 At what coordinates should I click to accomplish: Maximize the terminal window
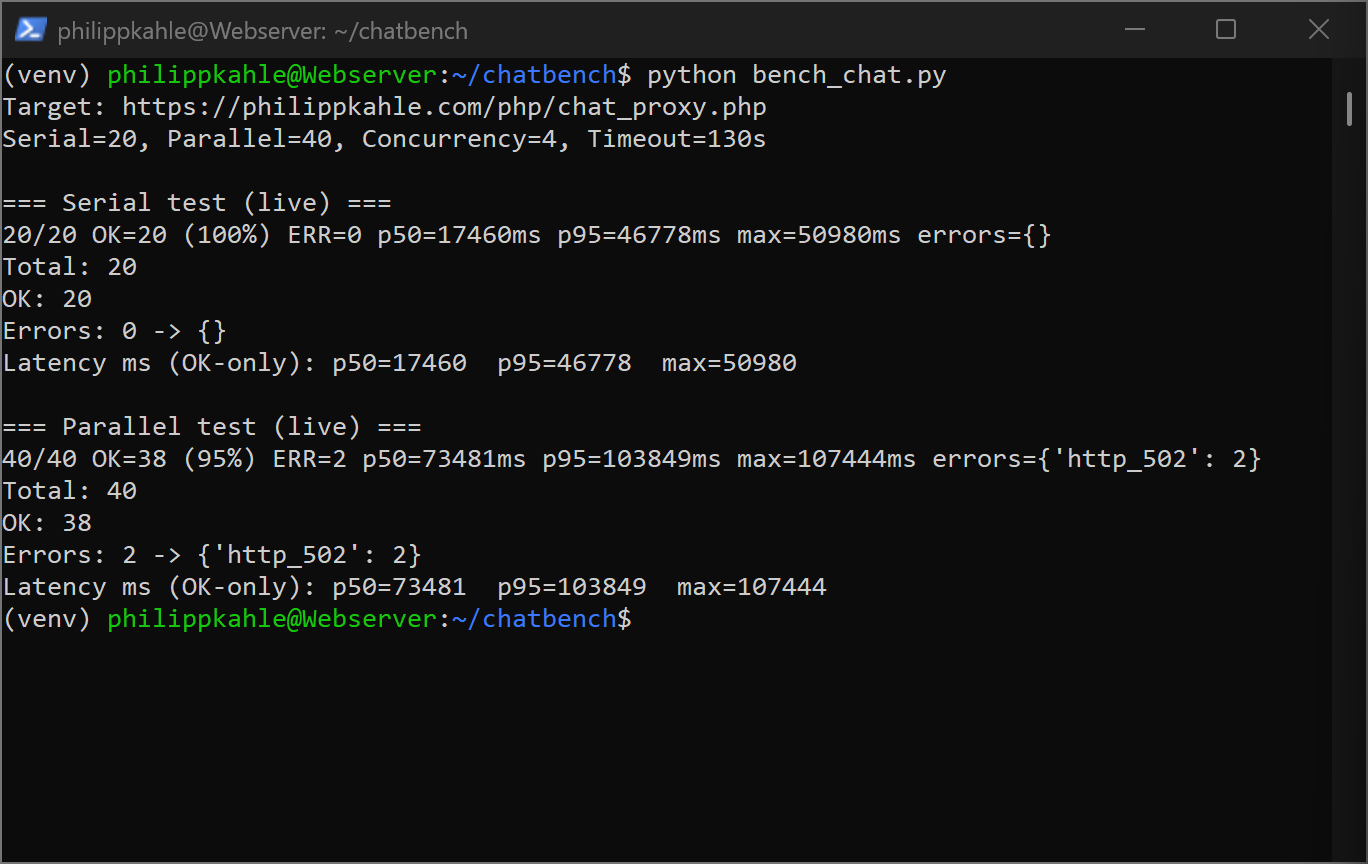coord(1226,30)
